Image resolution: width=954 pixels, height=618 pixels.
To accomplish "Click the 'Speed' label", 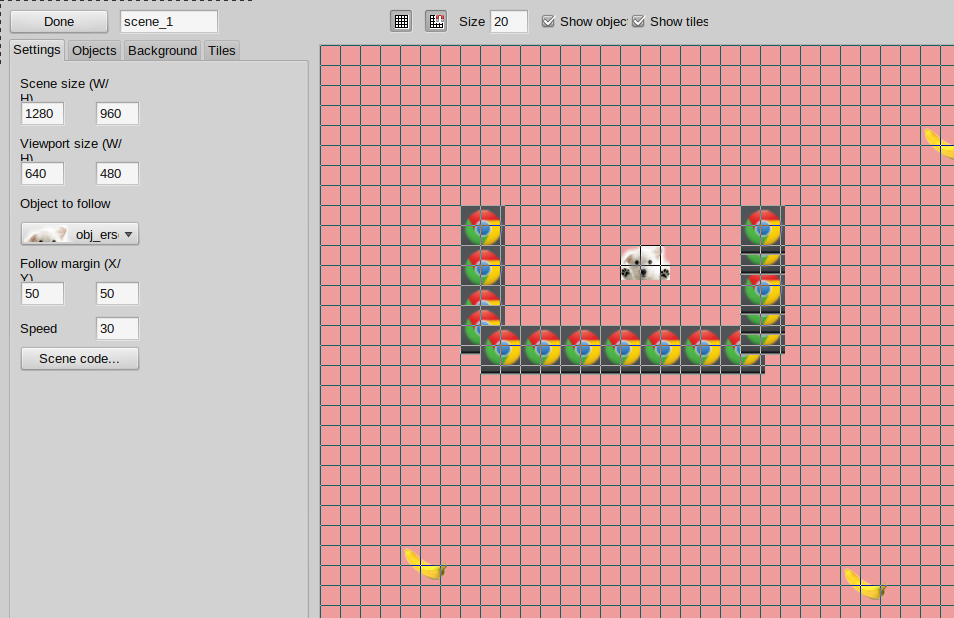I will tap(38, 329).
